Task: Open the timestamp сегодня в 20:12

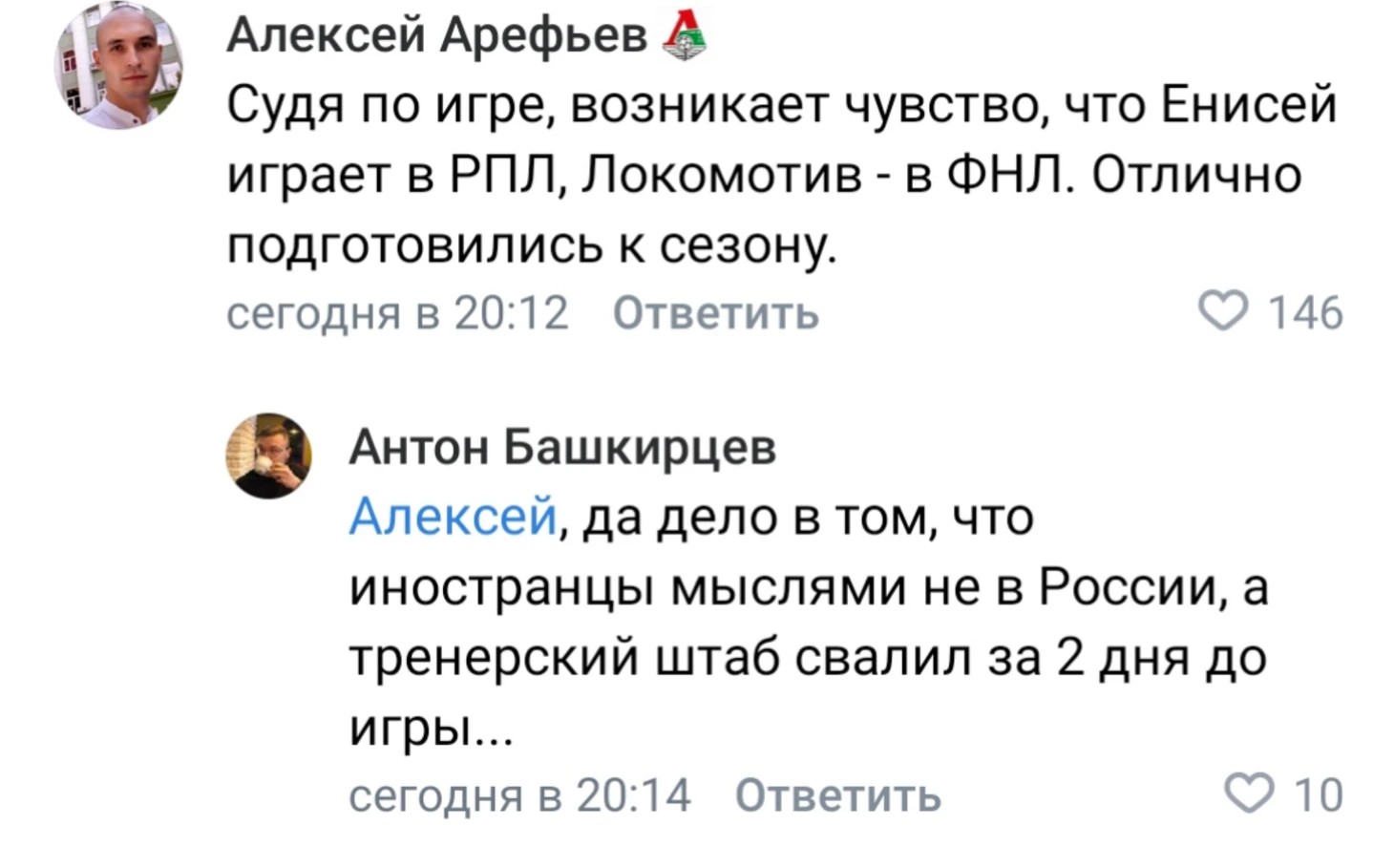Action: [397, 313]
